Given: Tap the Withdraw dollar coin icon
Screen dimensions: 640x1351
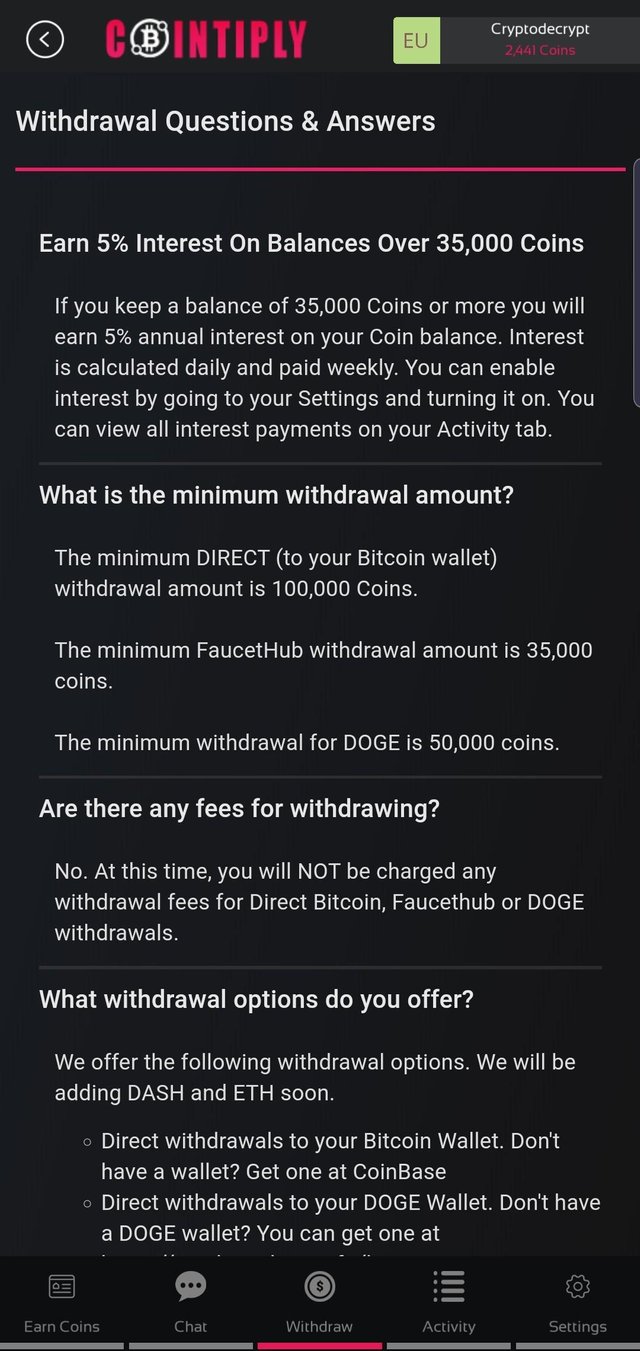Looking at the screenshot, I should 319,1287.
